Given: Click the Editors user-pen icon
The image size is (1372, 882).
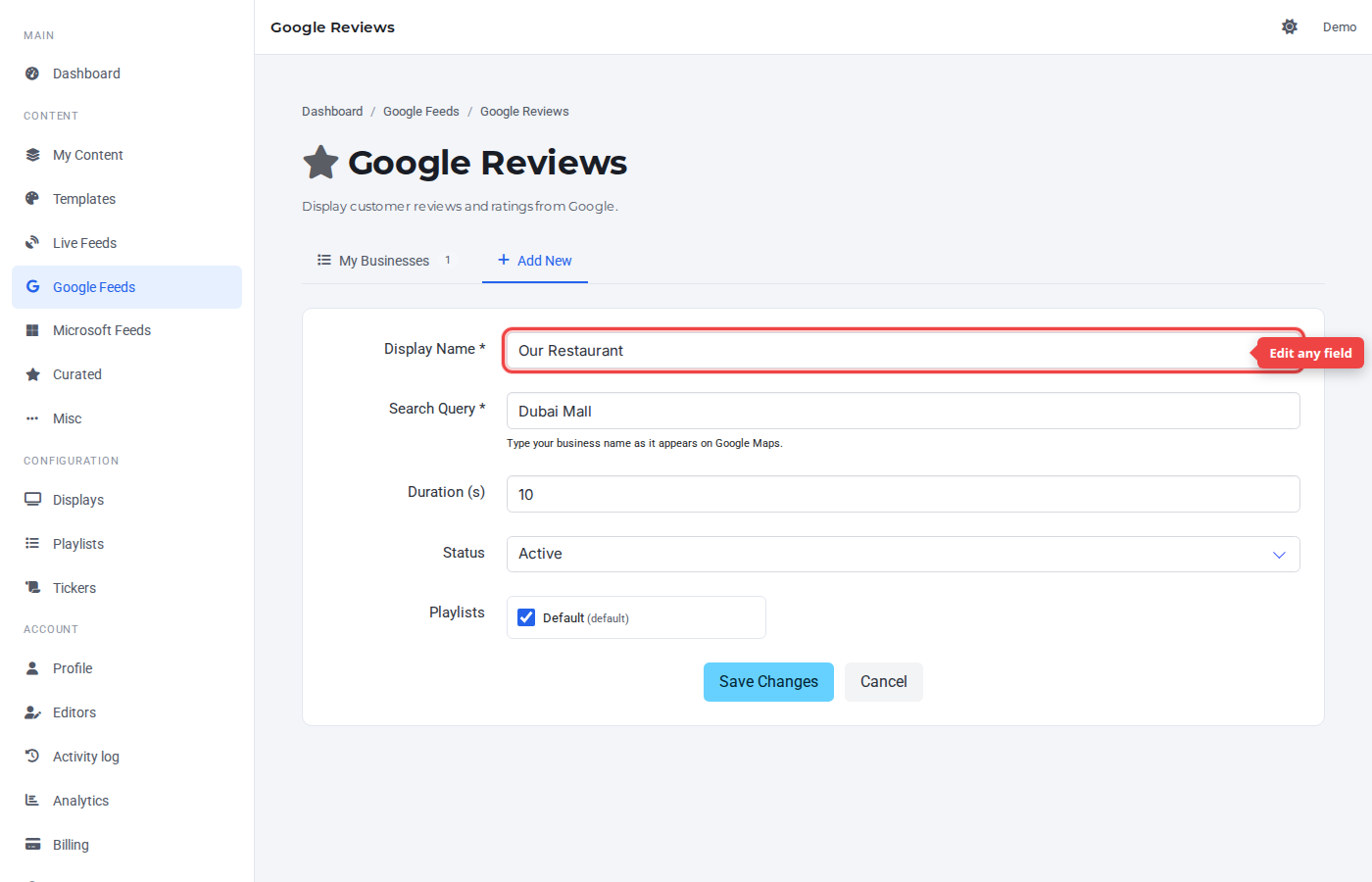Looking at the screenshot, I should point(32,712).
